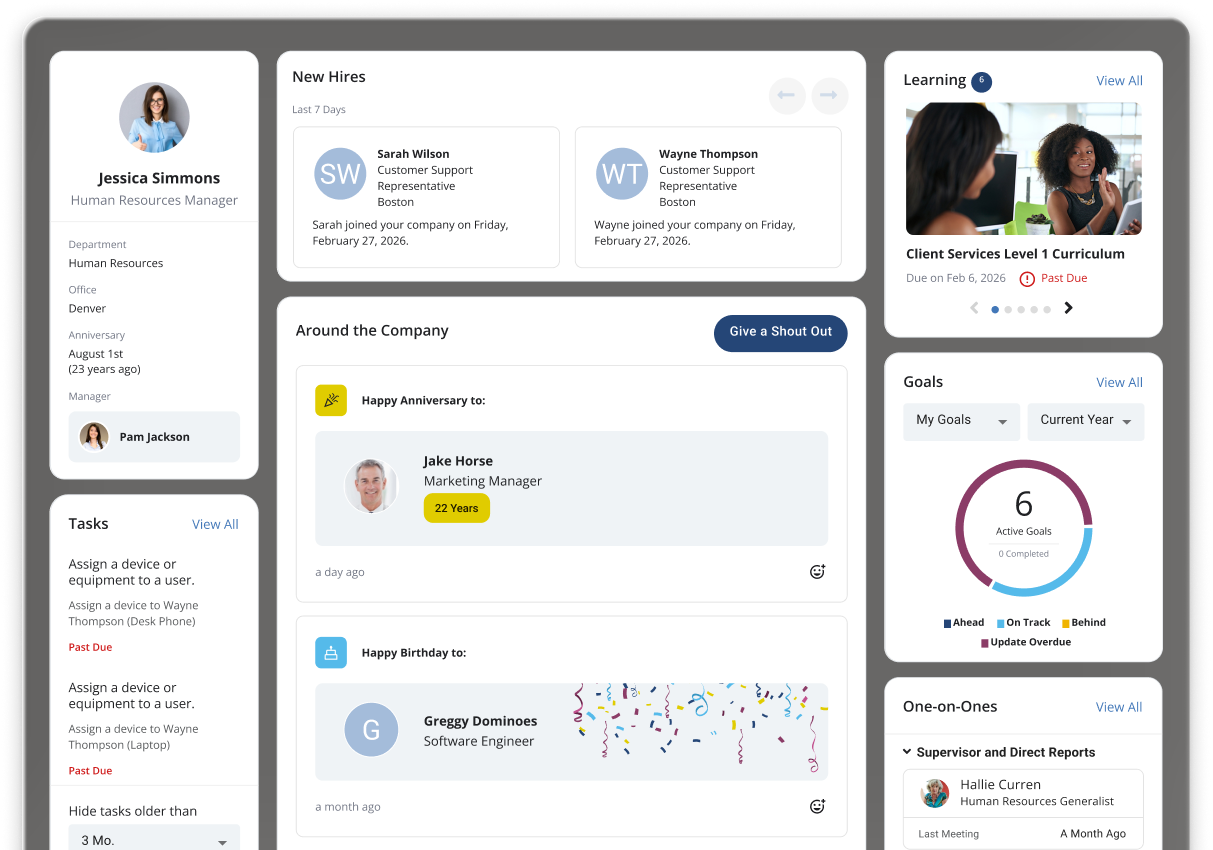Screen dimensions: 1213x850
Task: Open View All link in Tasks
Action: pyautogui.click(x=215, y=524)
